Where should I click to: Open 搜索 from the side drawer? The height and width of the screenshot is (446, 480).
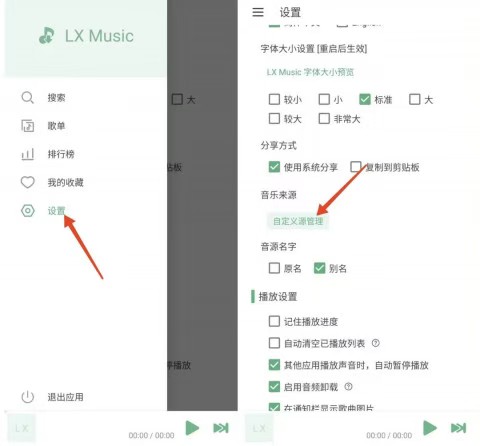[56, 98]
